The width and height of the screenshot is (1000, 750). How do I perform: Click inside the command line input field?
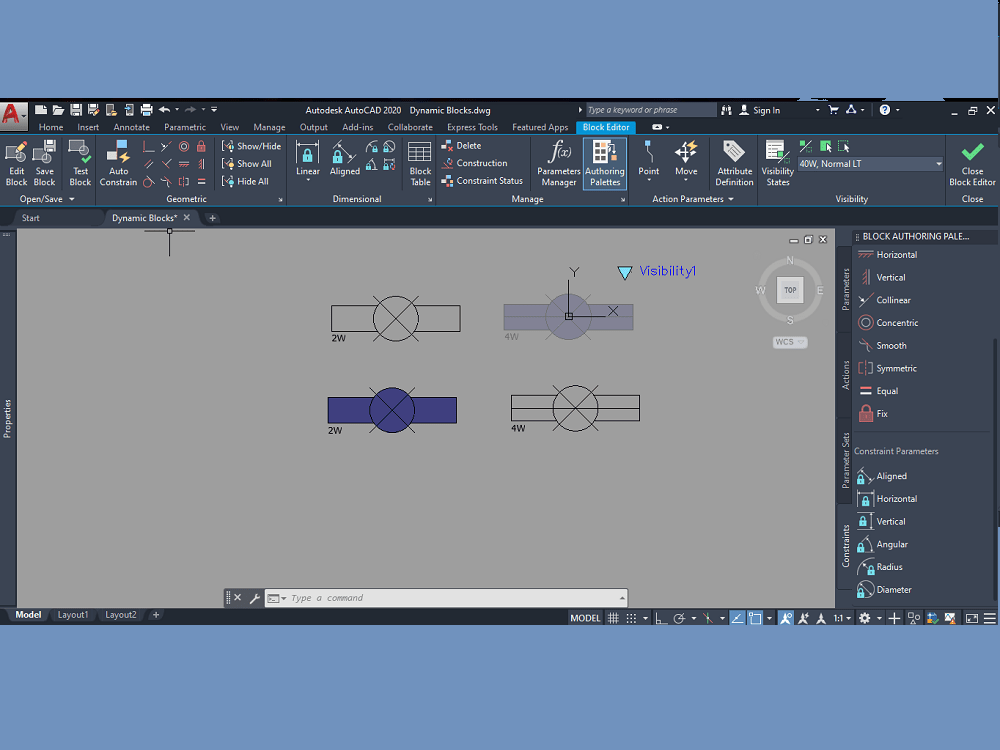click(400, 597)
